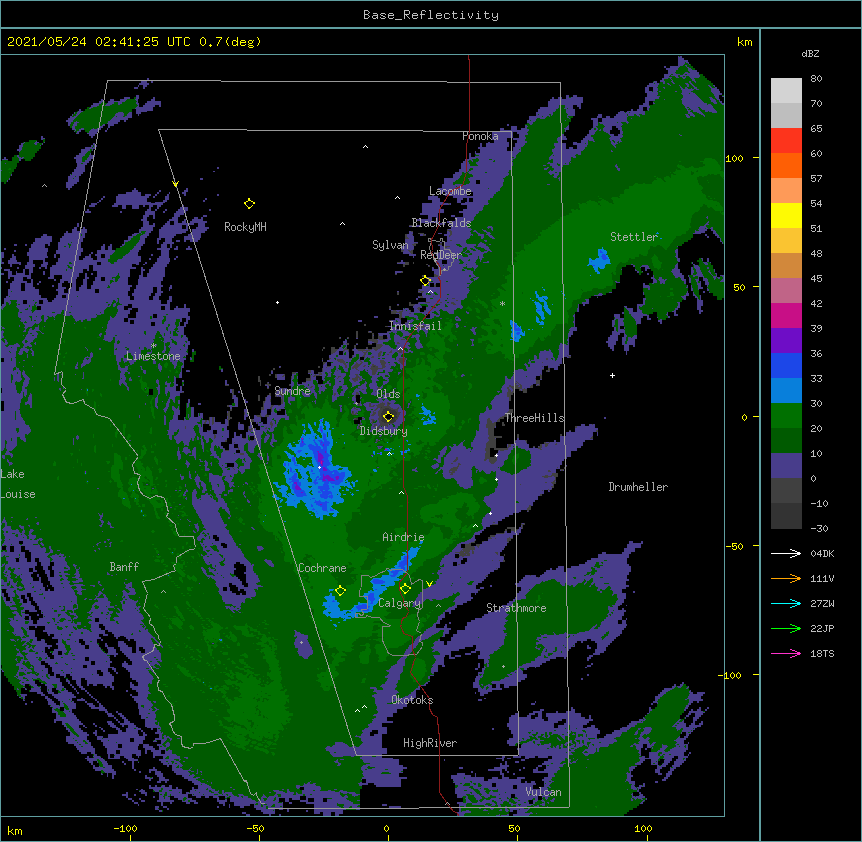Click the Vulcan town label
This screenshot has width=862, height=842.
543,792
